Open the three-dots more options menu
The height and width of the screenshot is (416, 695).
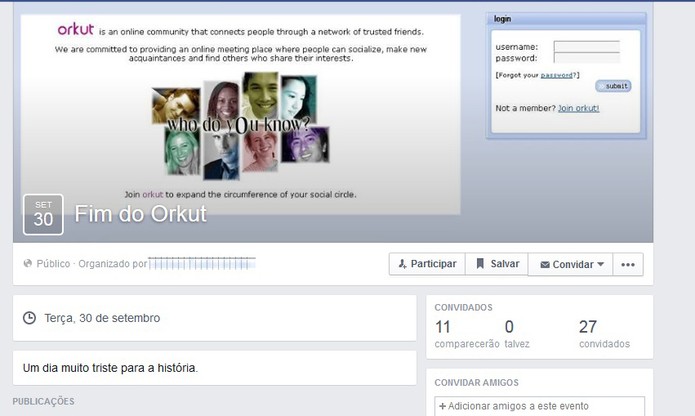[628, 264]
